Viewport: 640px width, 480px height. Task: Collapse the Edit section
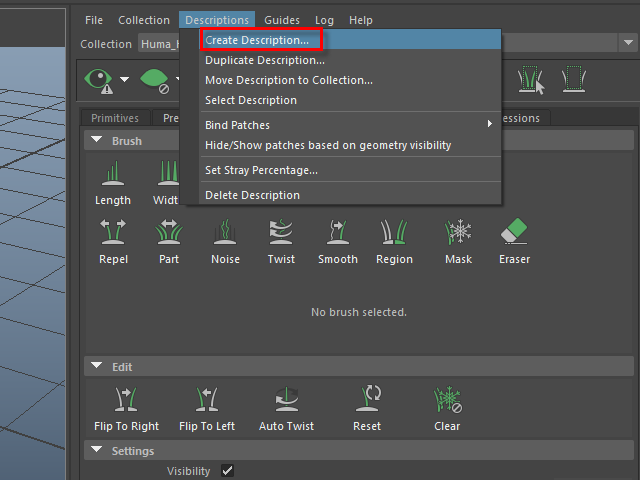point(97,367)
